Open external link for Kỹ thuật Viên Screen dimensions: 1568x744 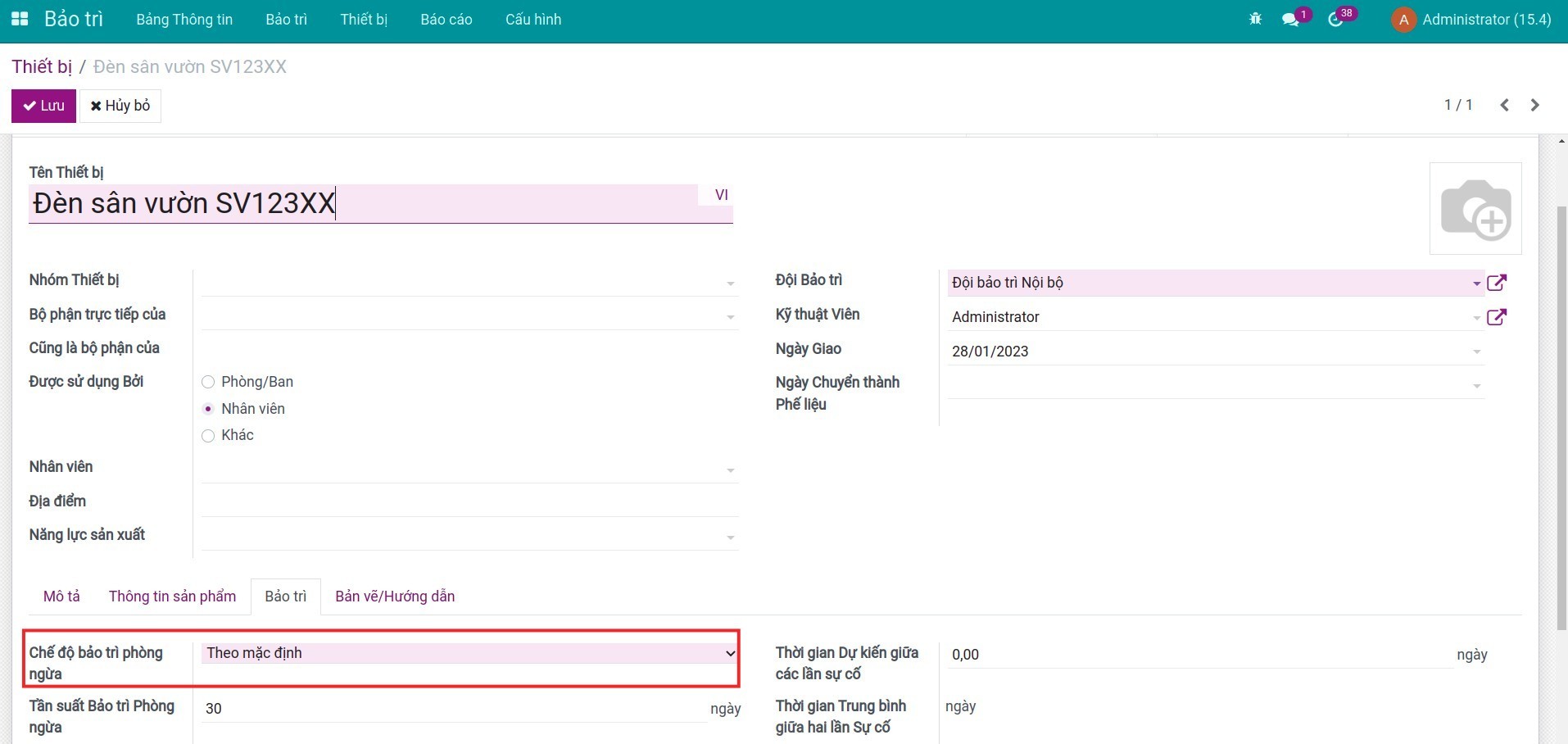click(x=1497, y=317)
